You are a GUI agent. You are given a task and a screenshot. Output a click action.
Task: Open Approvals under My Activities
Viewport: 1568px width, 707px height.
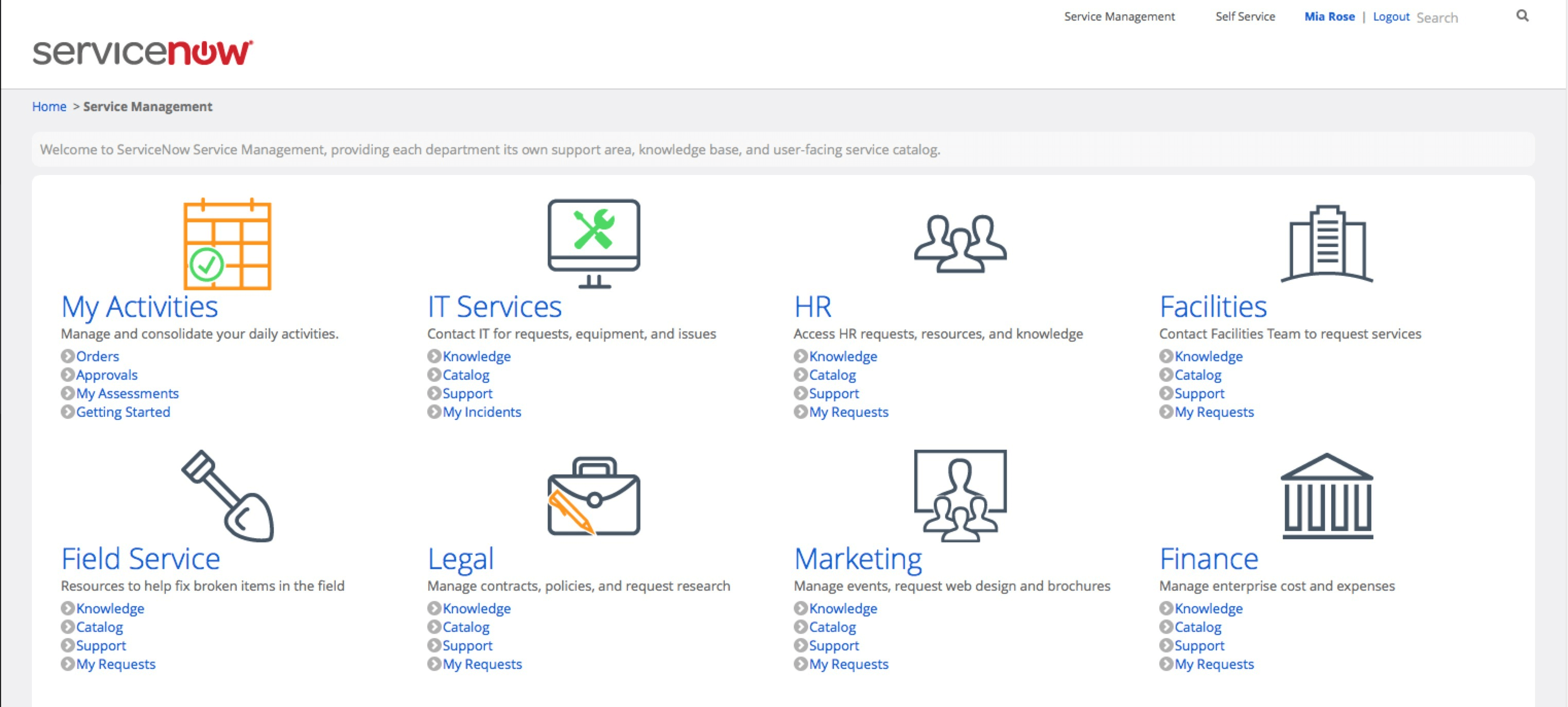click(107, 375)
